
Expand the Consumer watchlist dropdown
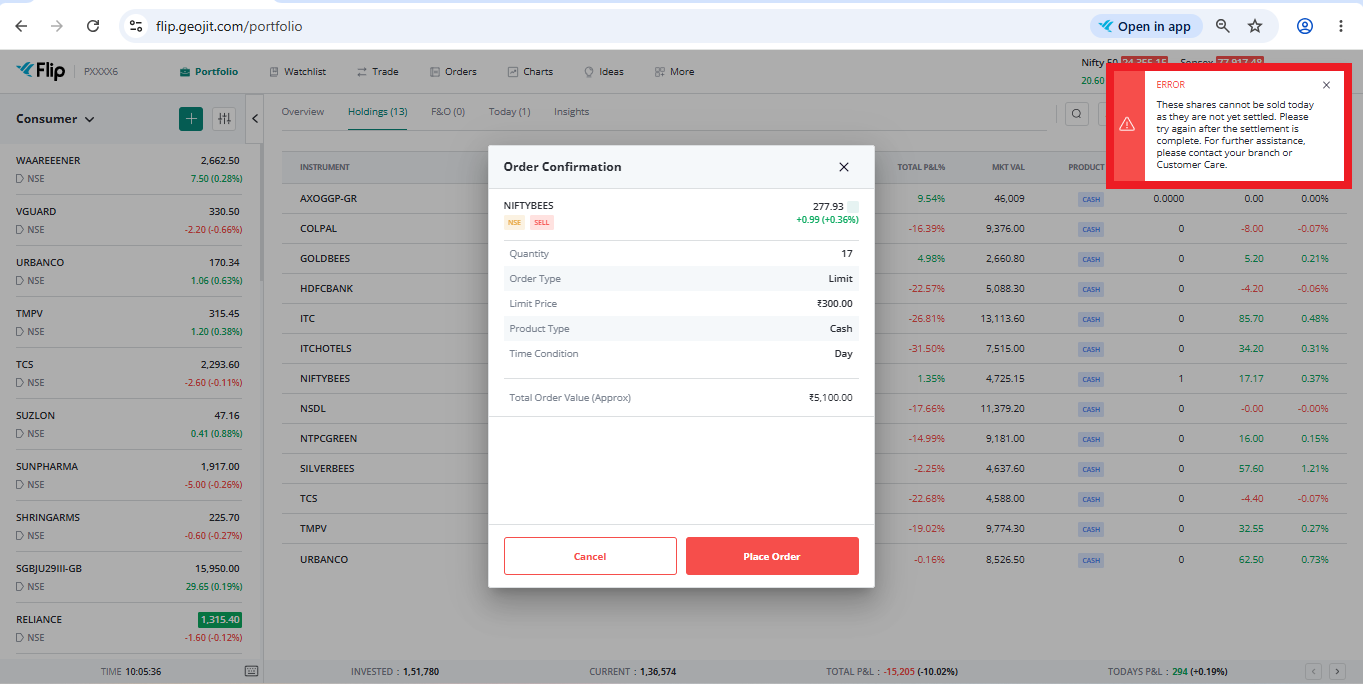[55, 119]
